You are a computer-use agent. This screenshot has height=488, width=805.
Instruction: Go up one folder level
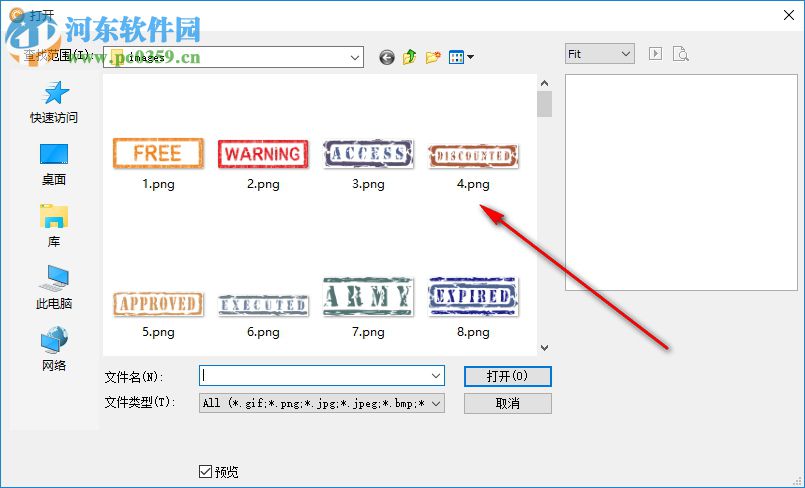[x=410, y=56]
